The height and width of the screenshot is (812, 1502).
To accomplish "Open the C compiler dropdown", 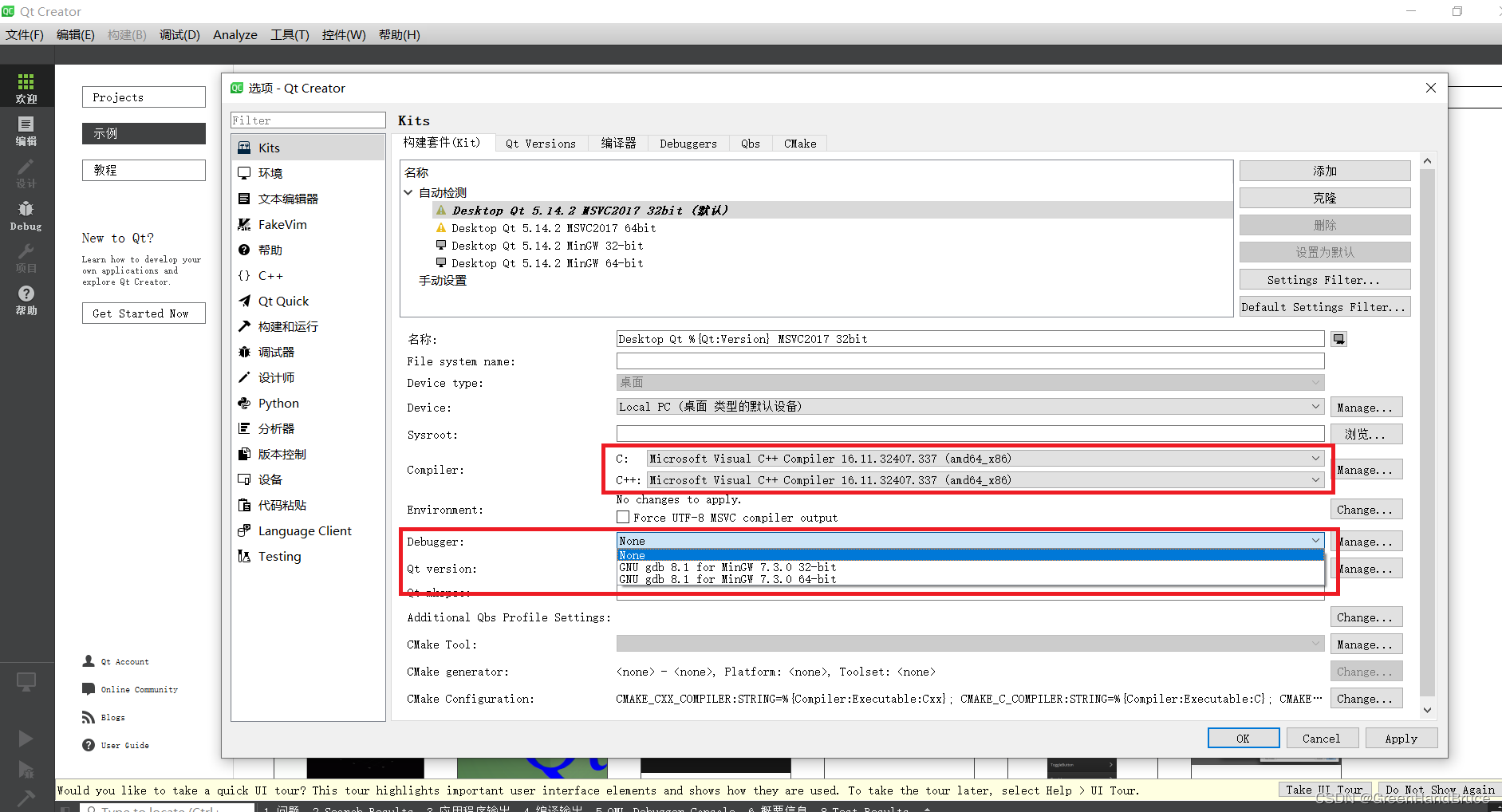I will click(x=985, y=459).
